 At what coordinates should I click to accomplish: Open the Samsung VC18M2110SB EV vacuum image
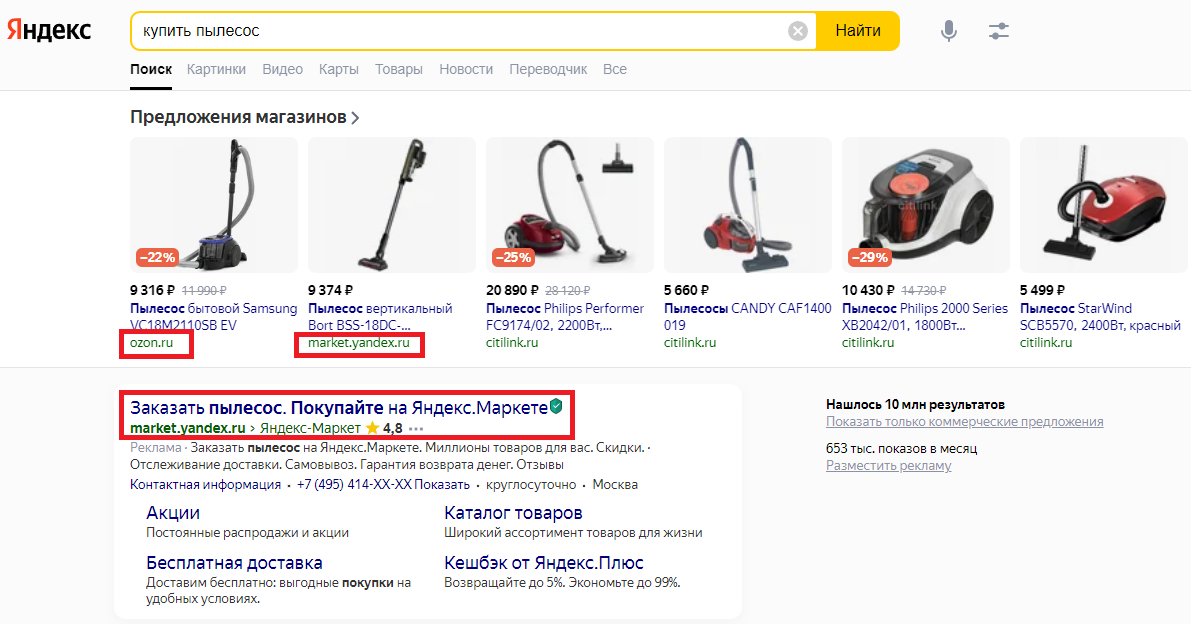[213, 205]
